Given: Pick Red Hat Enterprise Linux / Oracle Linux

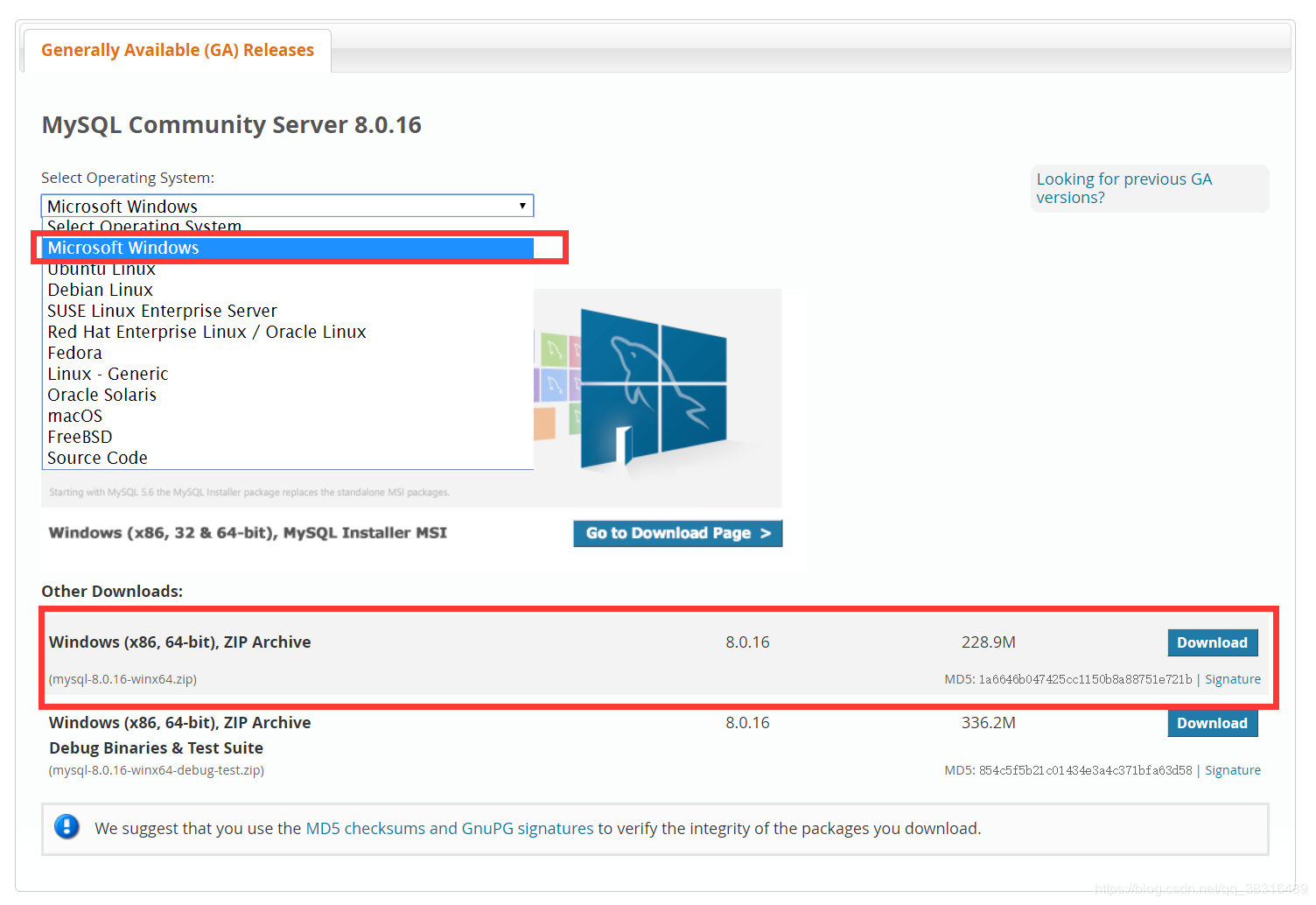Looking at the screenshot, I should click(288, 332).
